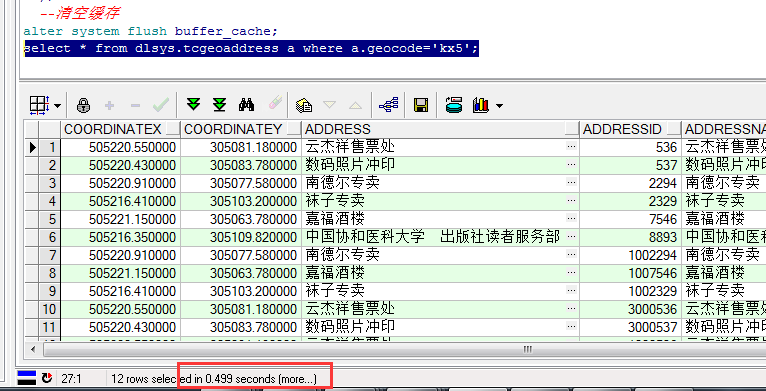Click small button in COORDINATEY header
The image size is (766, 391).
294,129
